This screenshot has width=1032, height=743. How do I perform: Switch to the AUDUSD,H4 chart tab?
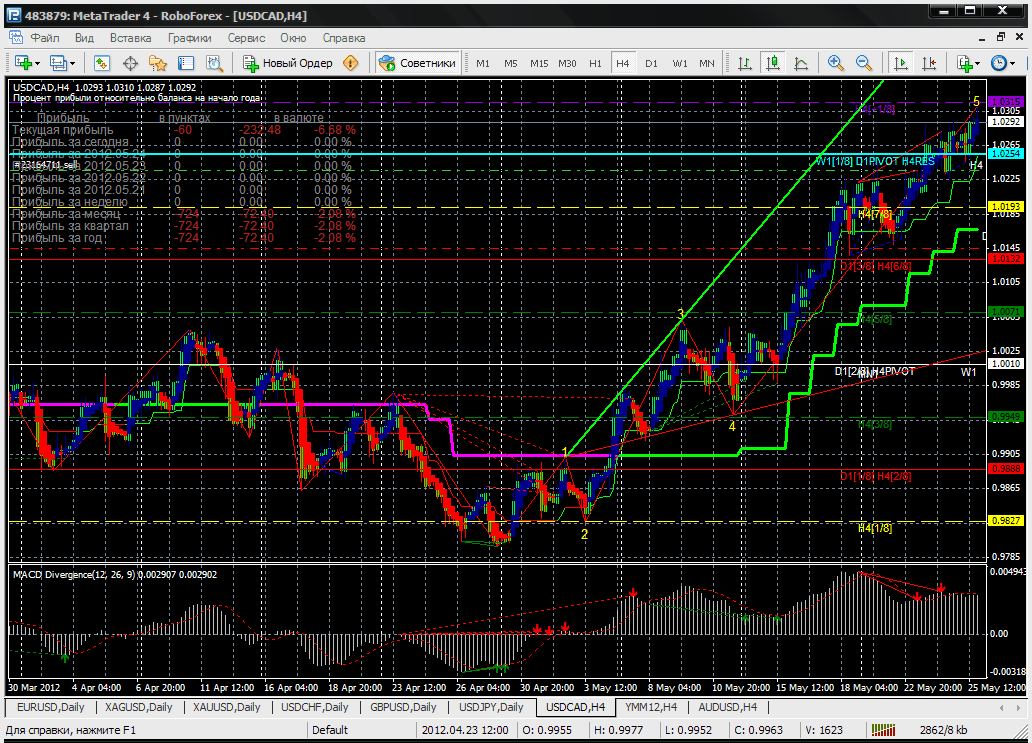pos(727,707)
